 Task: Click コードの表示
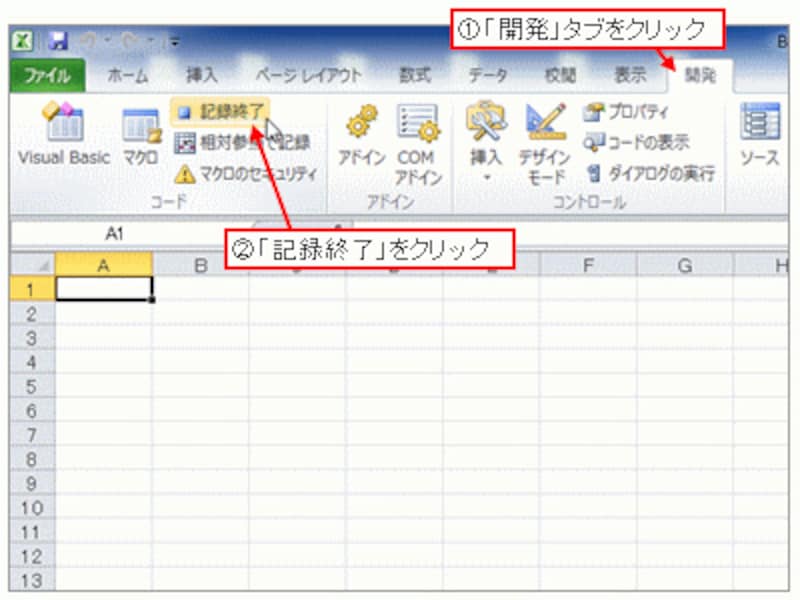point(636,142)
